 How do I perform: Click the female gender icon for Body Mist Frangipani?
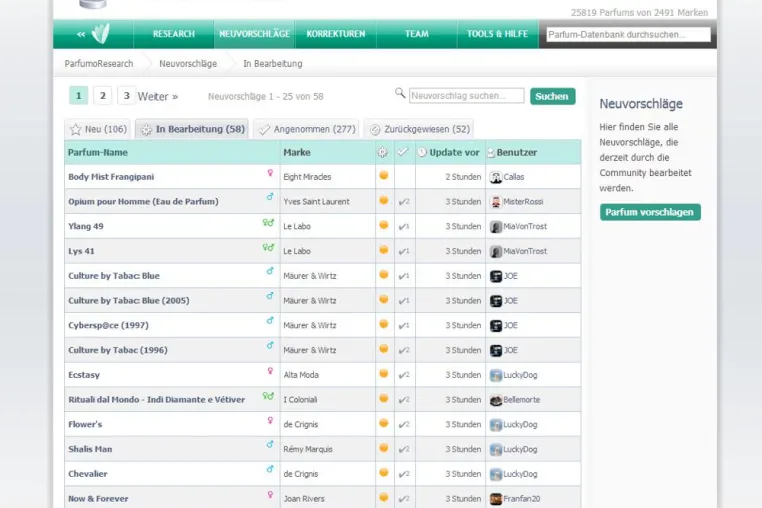pos(270,173)
